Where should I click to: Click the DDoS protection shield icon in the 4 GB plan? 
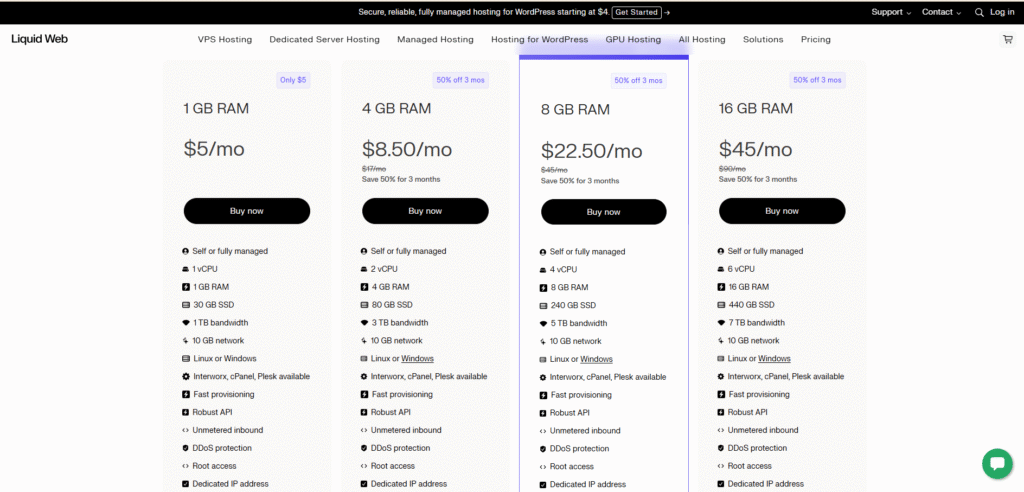click(x=364, y=448)
